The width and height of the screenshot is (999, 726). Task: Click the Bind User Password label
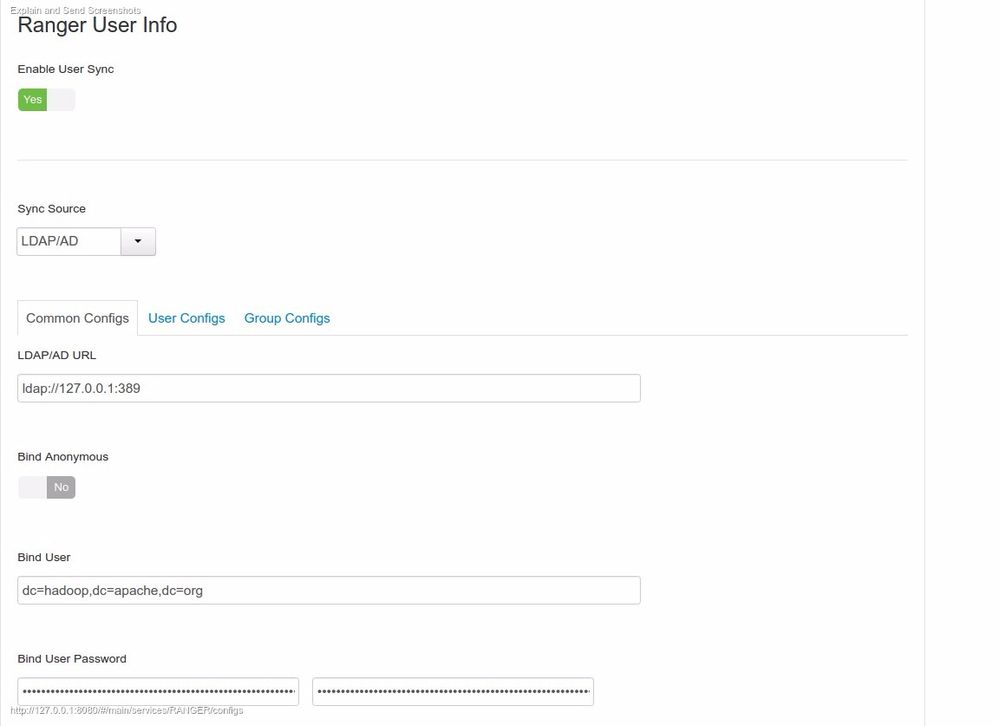(x=72, y=659)
